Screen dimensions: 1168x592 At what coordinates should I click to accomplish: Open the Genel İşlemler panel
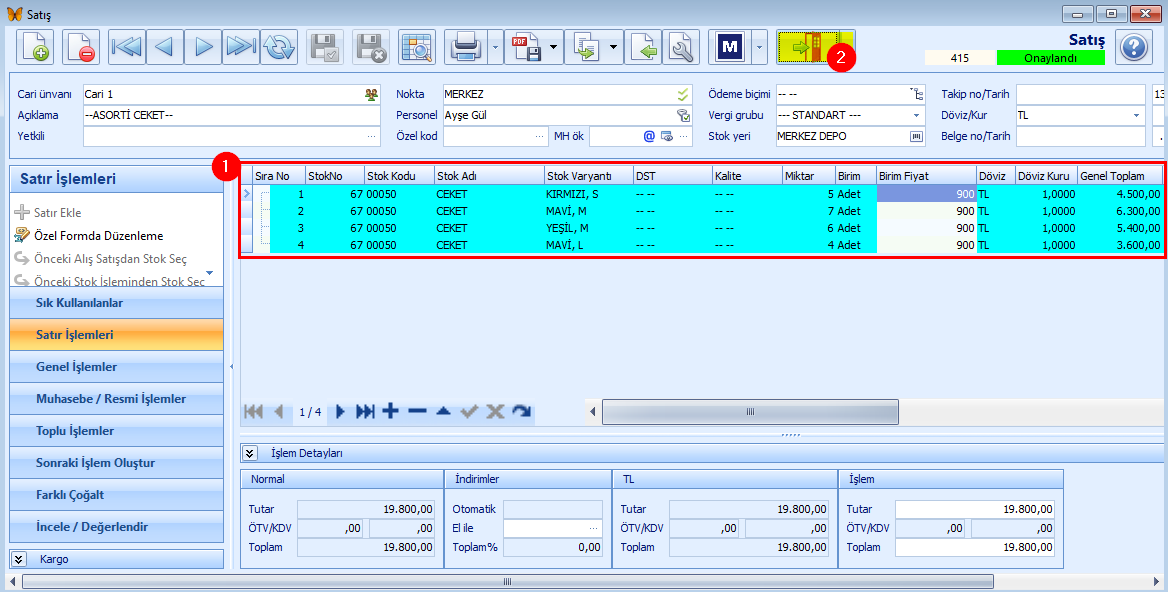[x=116, y=367]
